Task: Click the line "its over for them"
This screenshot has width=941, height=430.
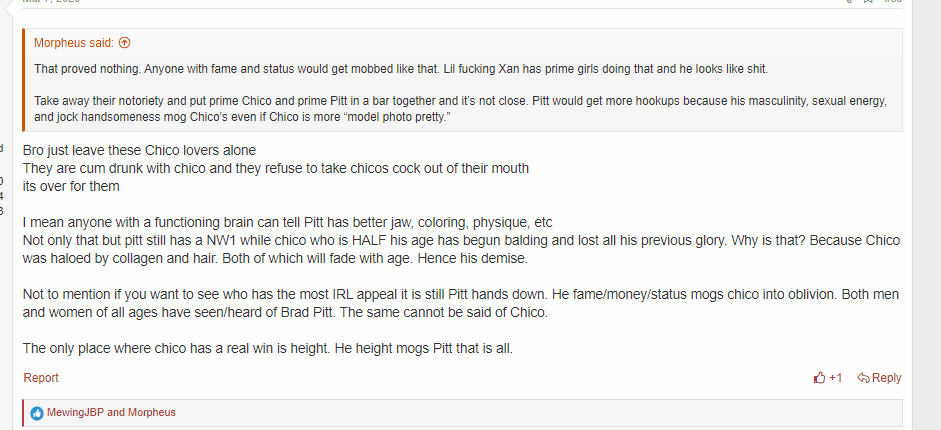Action: coord(71,187)
